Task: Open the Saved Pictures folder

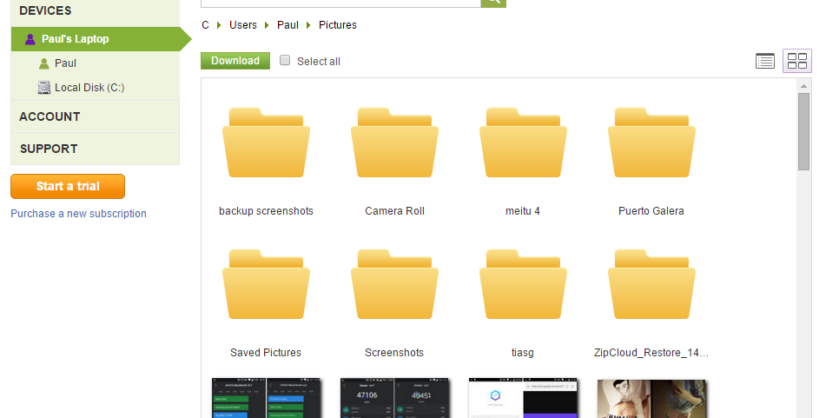Action: pyautogui.click(x=266, y=285)
